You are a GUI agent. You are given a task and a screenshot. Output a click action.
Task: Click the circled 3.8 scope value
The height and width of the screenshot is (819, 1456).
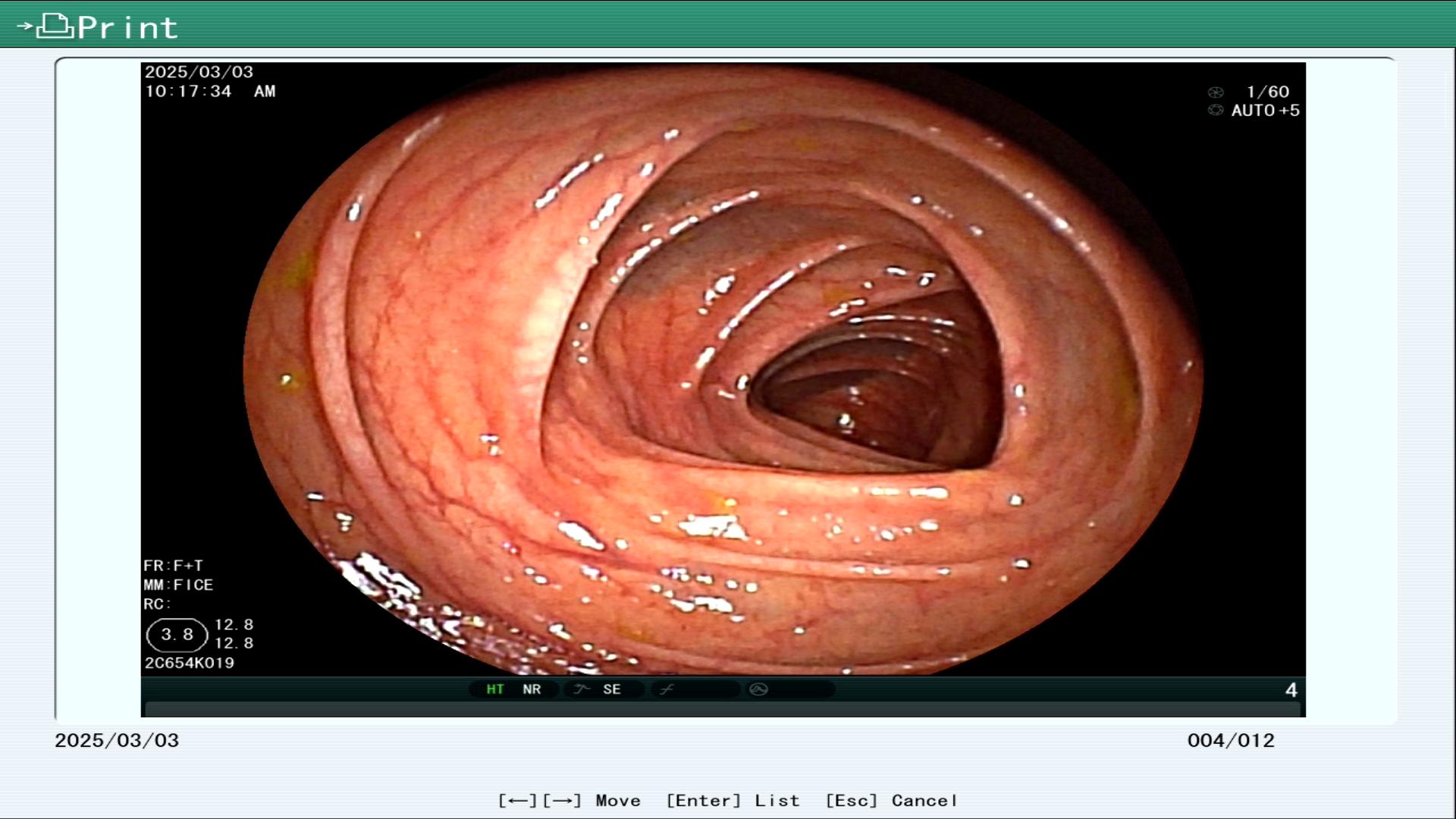click(177, 635)
